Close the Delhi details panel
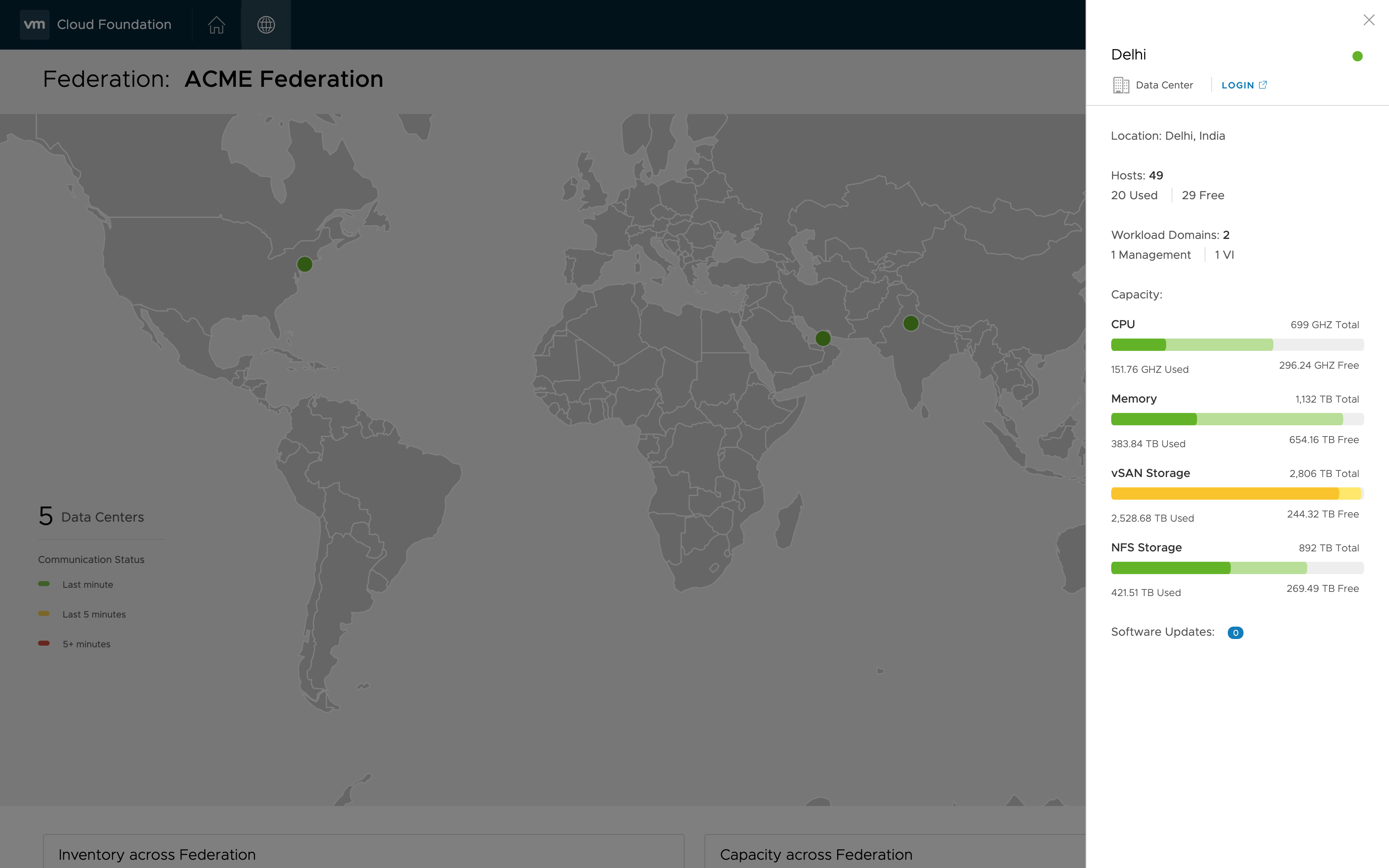Image resolution: width=1389 pixels, height=868 pixels. [x=1369, y=20]
